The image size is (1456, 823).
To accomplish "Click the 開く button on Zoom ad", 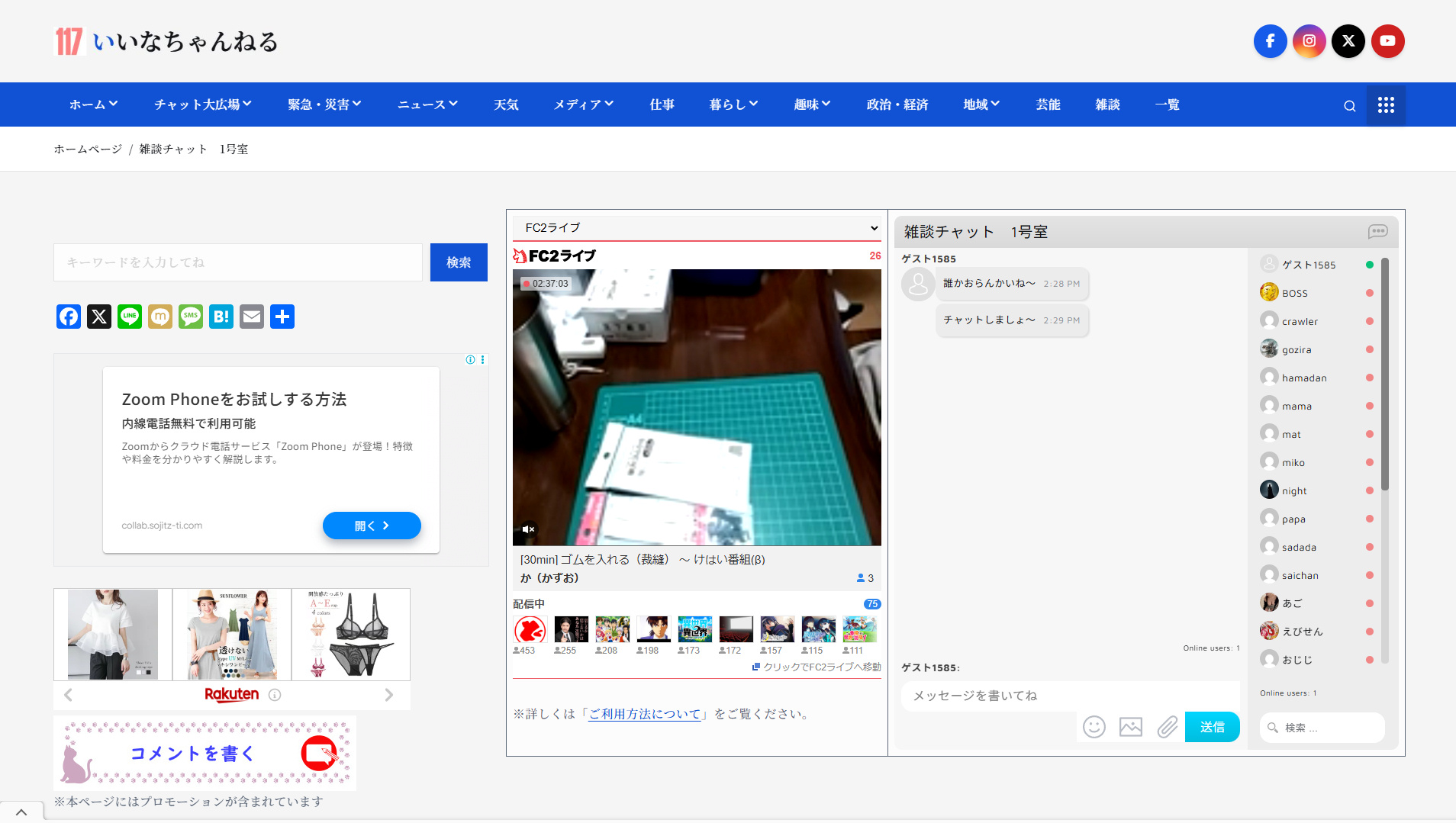I will pyautogui.click(x=372, y=526).
